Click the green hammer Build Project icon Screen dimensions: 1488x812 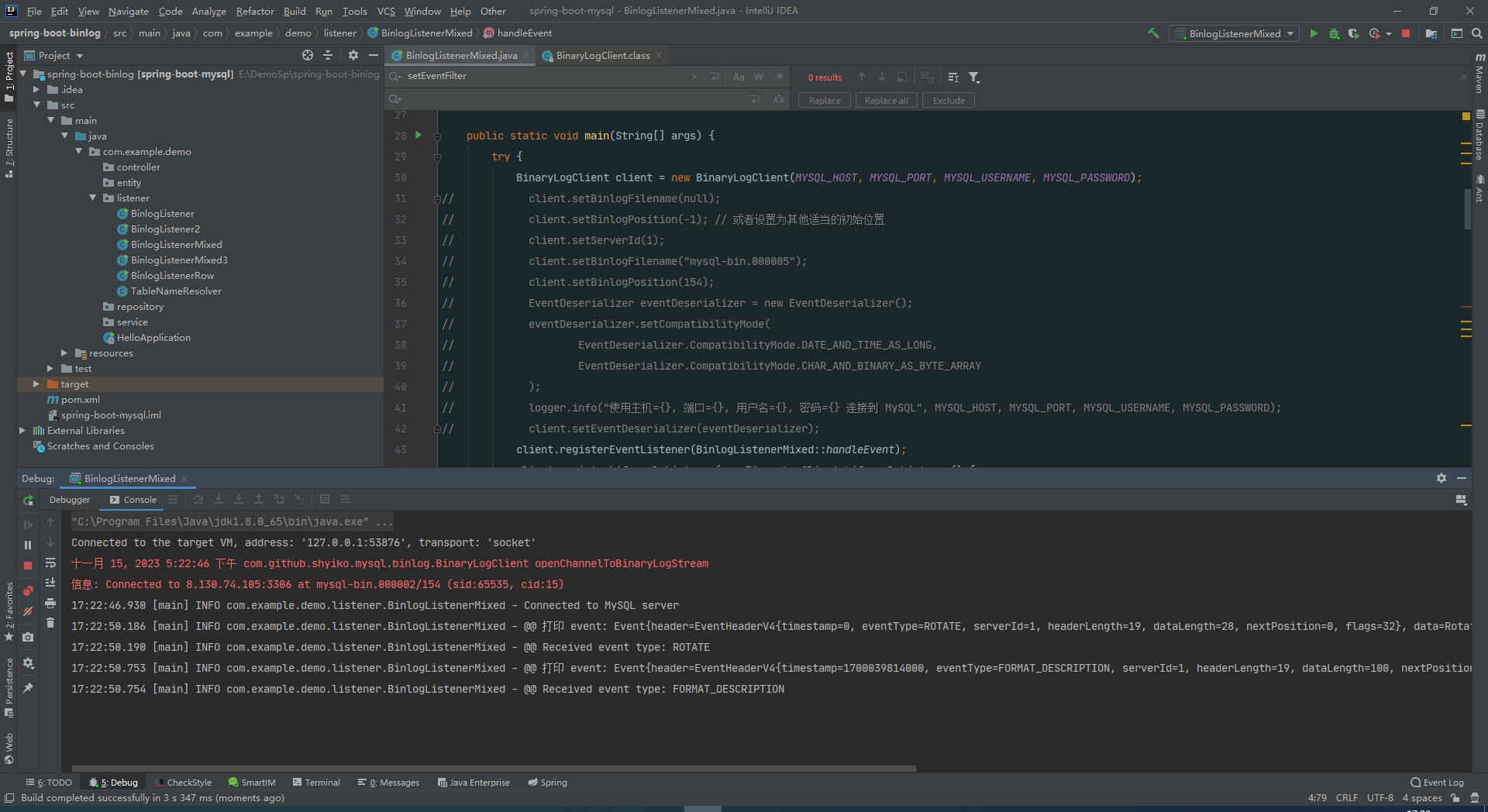[1153, 33]
